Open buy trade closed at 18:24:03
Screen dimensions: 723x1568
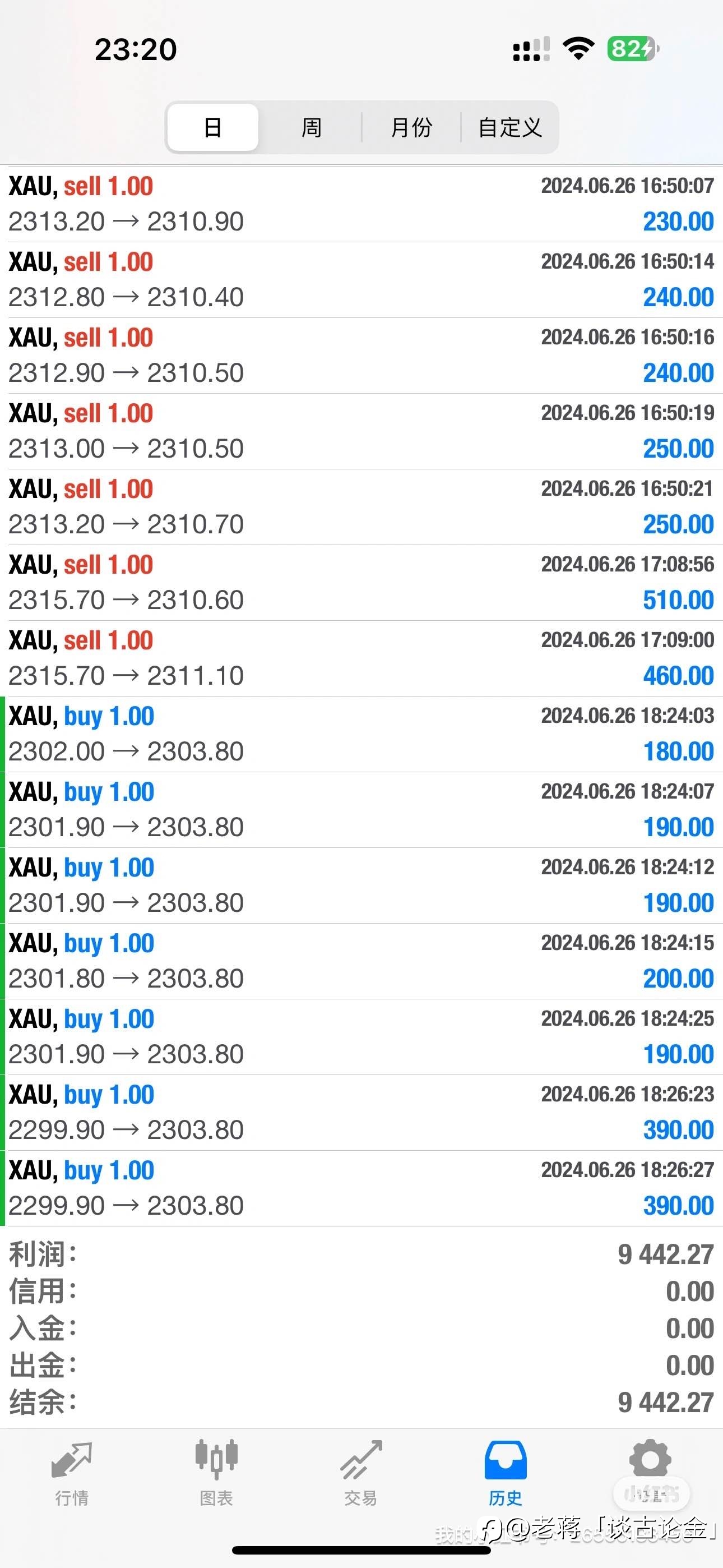(x=361, y=734)
